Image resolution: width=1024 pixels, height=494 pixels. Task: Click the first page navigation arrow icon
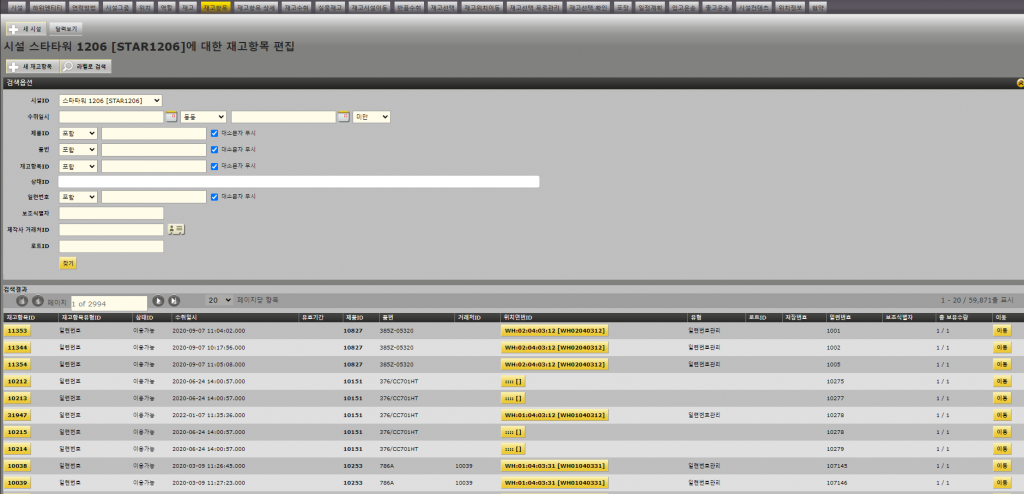(x=22, y=301)
